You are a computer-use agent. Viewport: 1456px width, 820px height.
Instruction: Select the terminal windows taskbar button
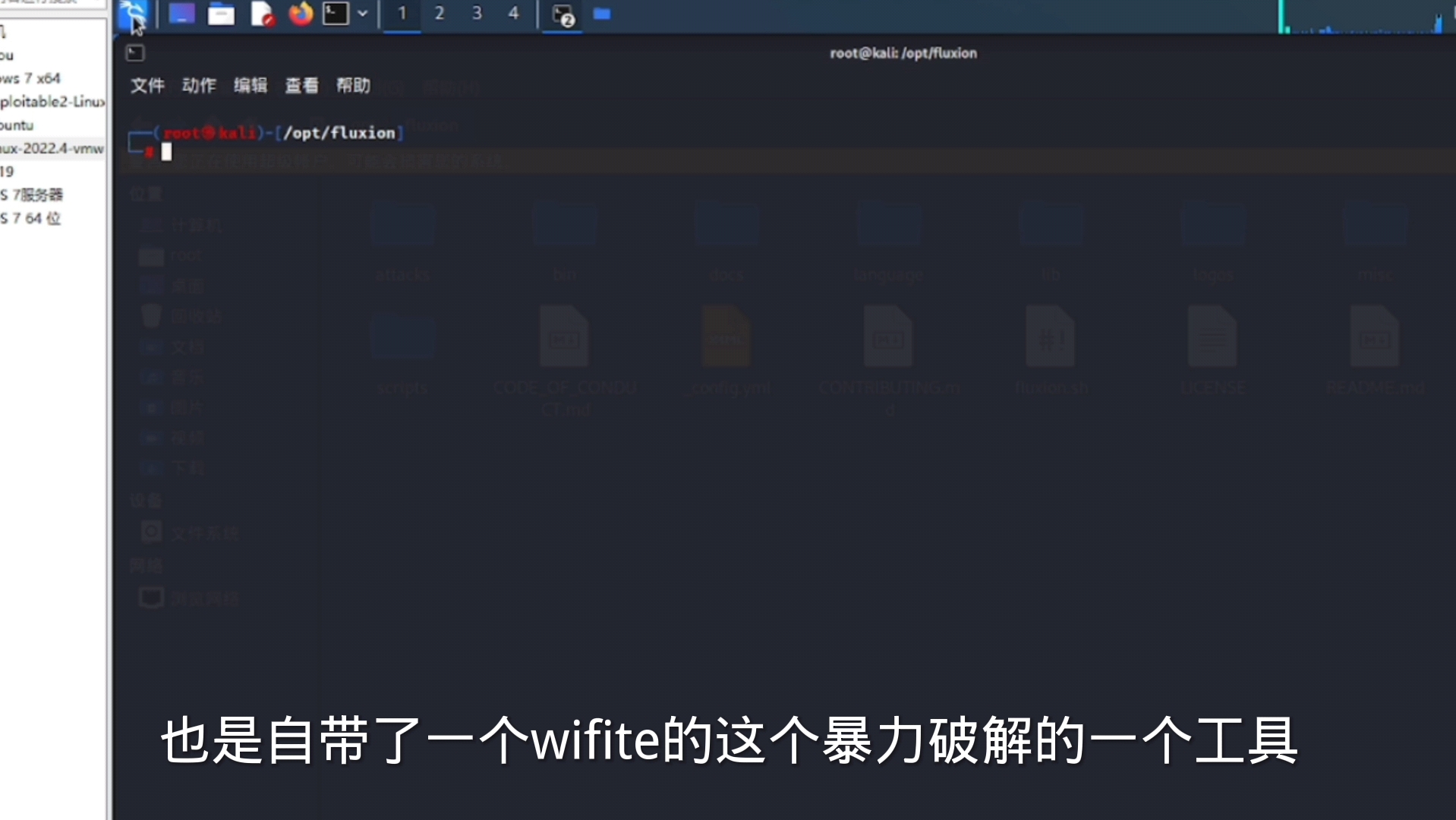[563, 14]
